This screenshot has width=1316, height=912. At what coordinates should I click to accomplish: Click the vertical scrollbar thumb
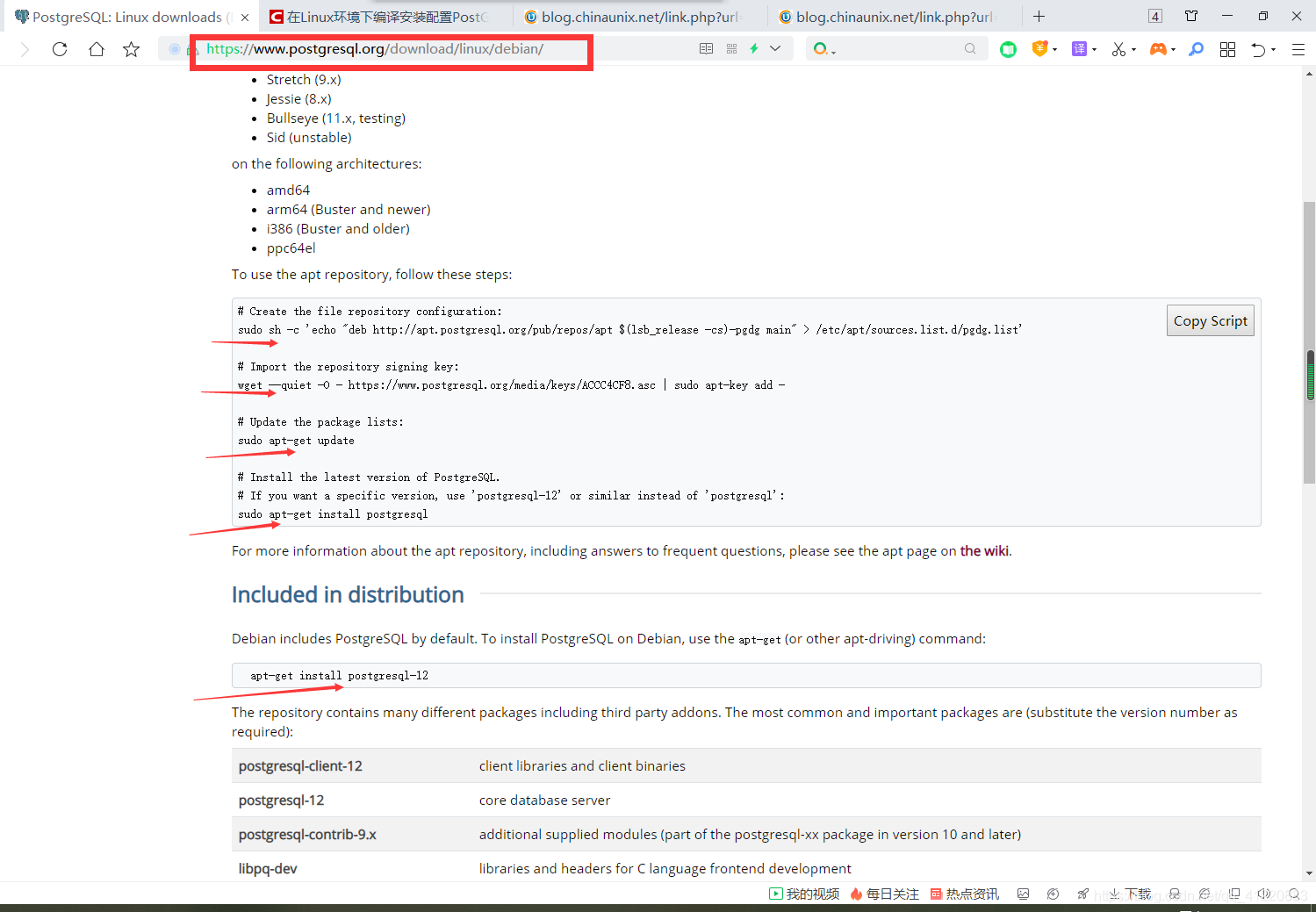(1309, 342)
